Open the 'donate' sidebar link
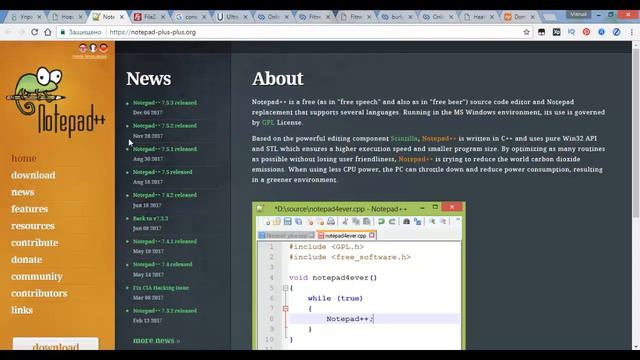The image size is (640, 360). pos(27,260)
